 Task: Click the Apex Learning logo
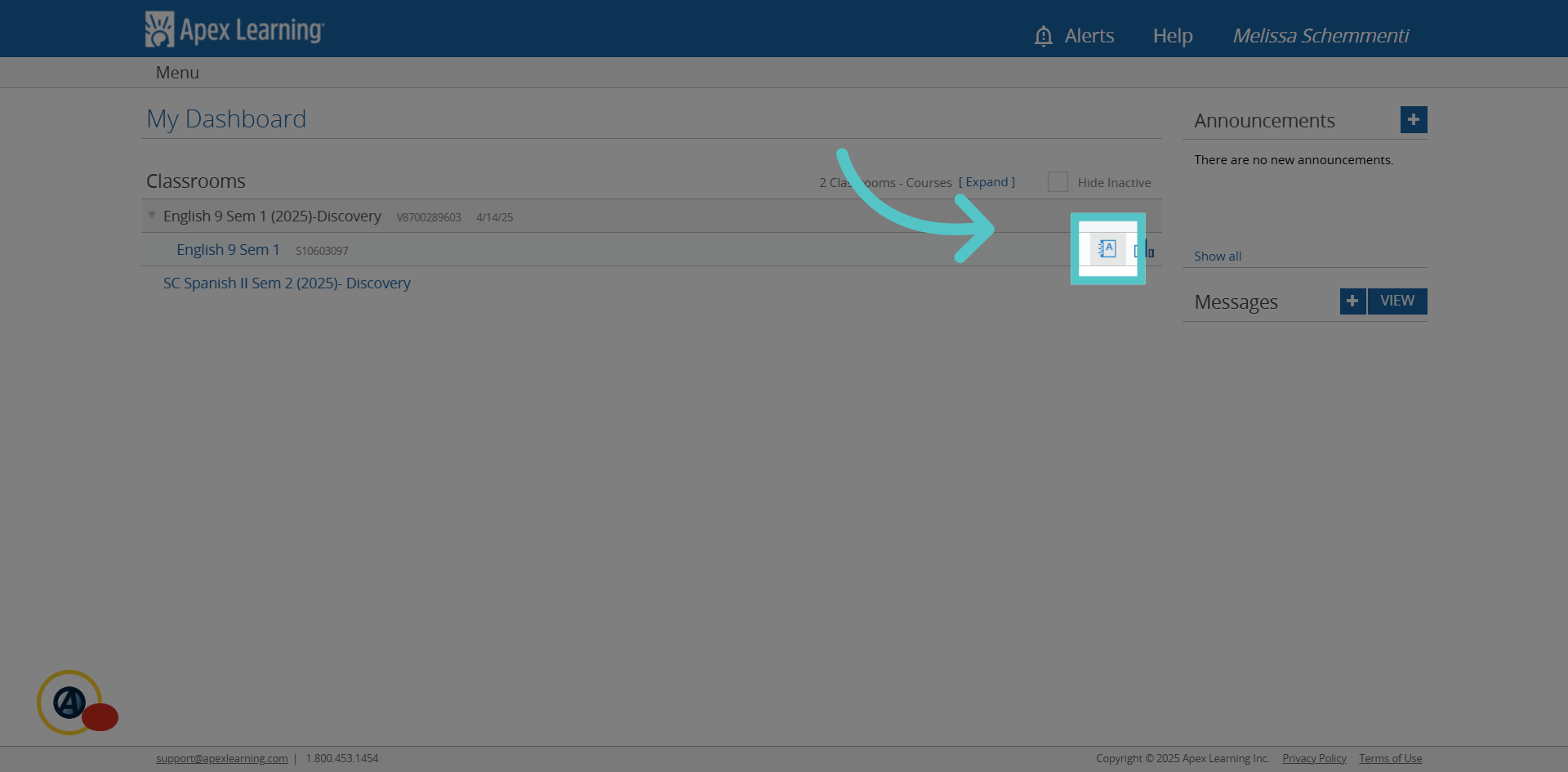pyautogui.click(x=234, y=29)
